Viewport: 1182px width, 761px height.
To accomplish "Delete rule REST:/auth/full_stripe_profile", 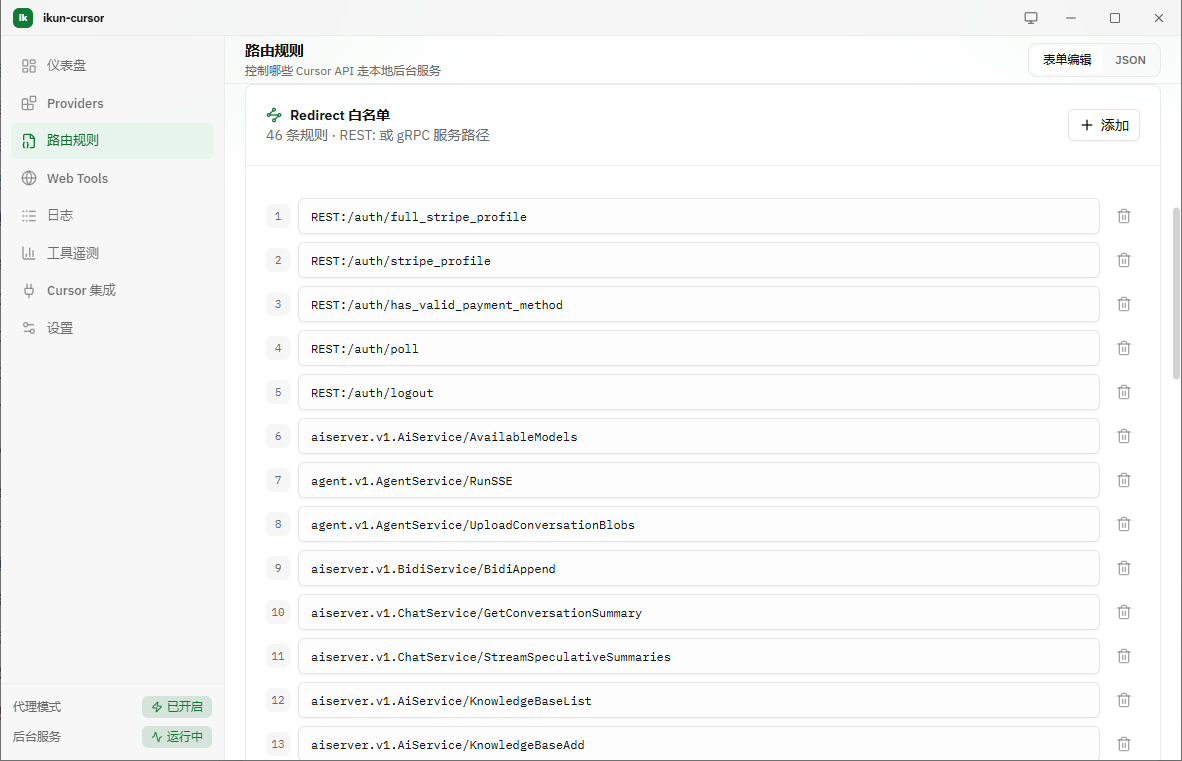I will point(1123,216).
